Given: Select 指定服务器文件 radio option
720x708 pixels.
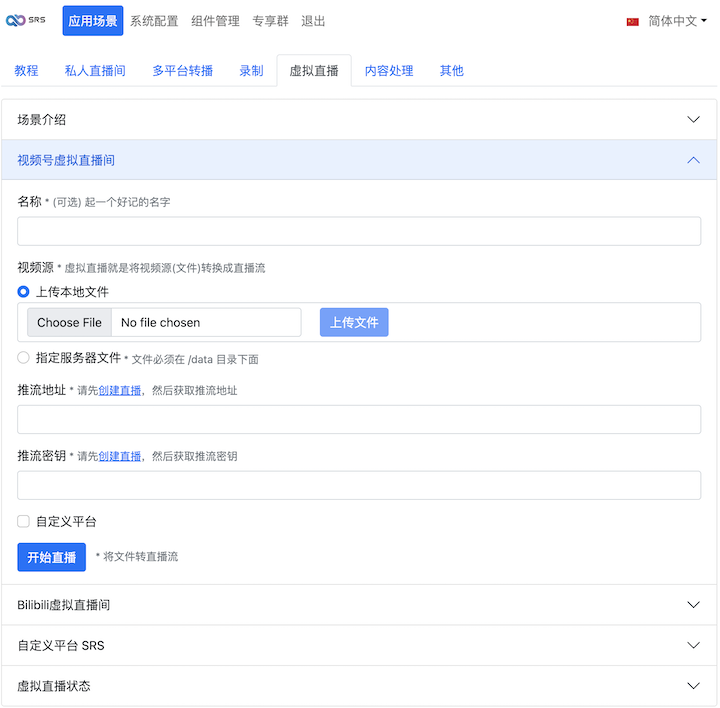Looking at the screenshot, I should [24, 358].
